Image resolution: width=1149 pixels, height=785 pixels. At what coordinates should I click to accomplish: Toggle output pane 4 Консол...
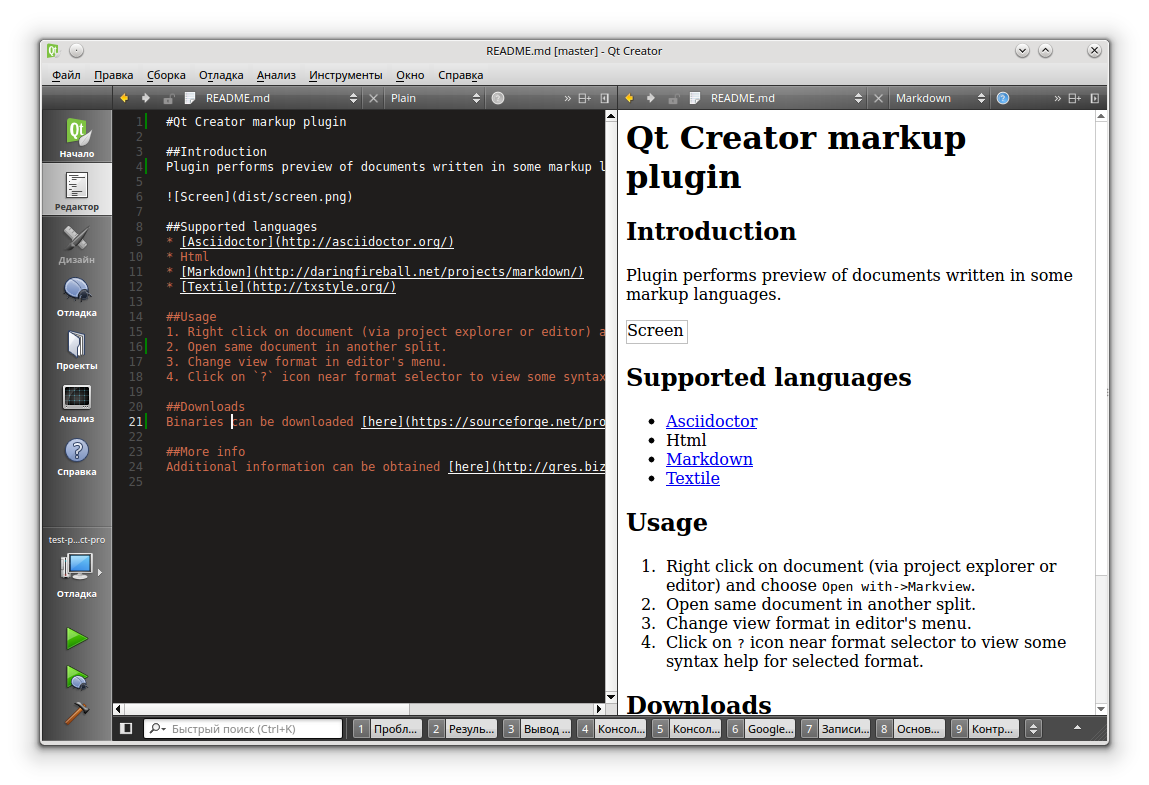click(x=612, y=729)
